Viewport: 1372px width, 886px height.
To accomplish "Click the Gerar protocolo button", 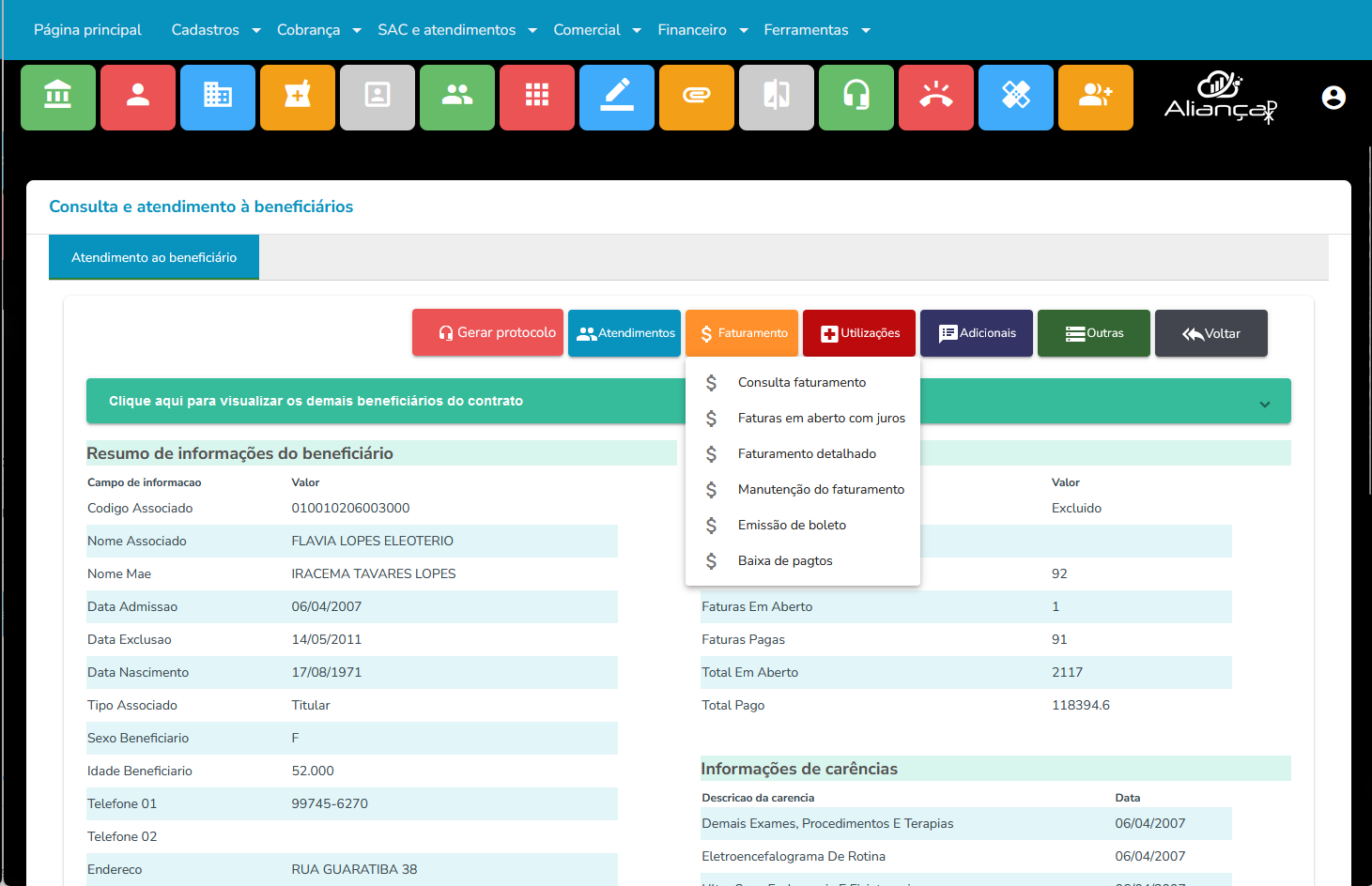I will (x=487, y=333).
